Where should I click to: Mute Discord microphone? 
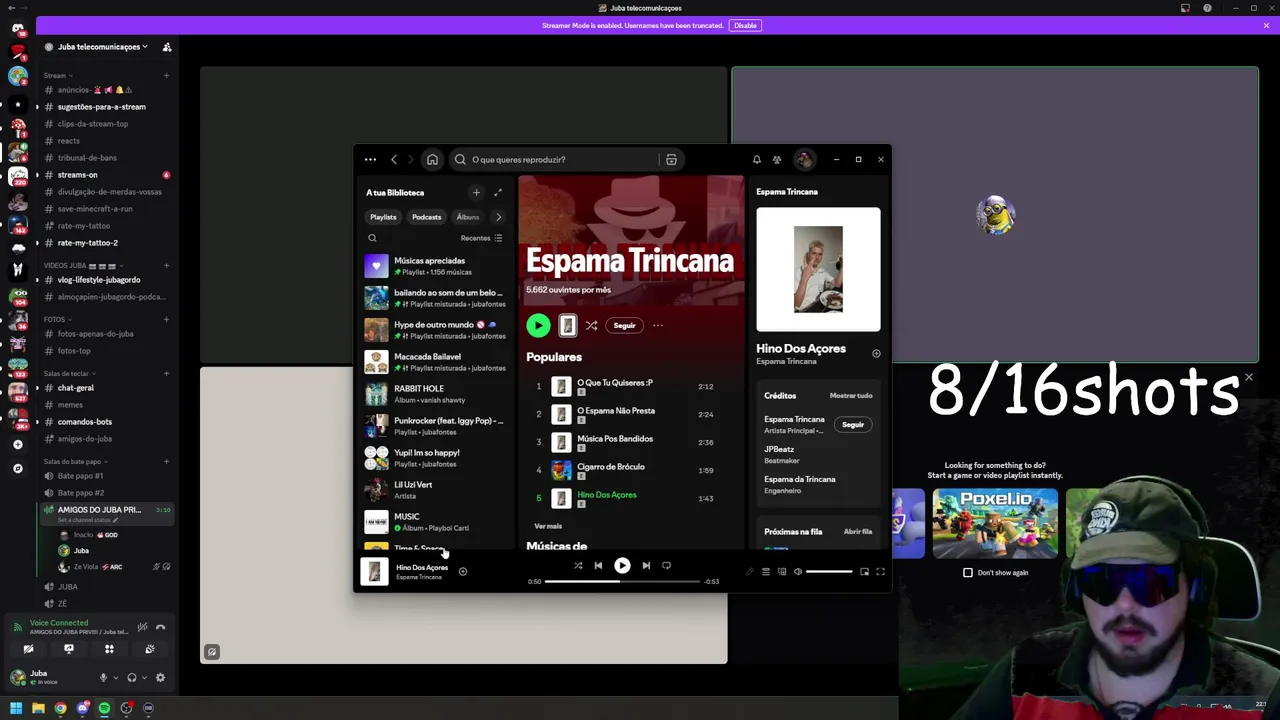tap(103, 678)
